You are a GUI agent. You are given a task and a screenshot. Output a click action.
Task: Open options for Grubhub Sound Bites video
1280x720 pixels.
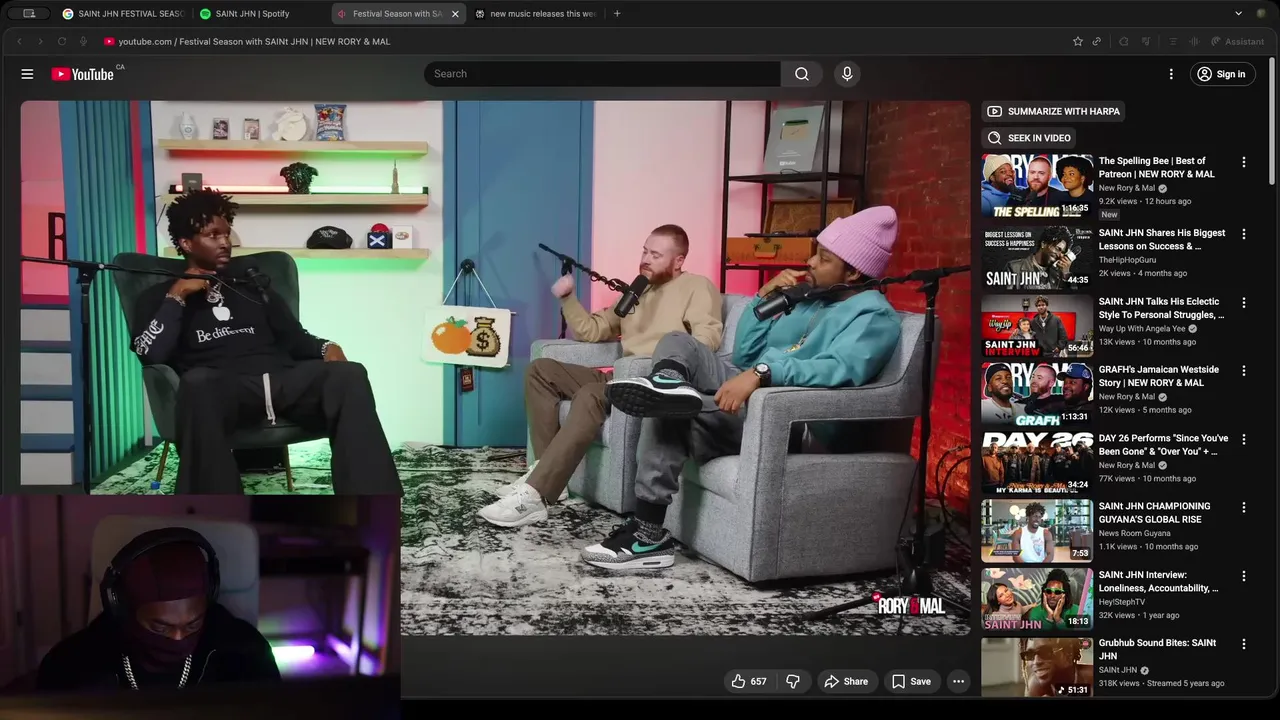(1244, 645)
